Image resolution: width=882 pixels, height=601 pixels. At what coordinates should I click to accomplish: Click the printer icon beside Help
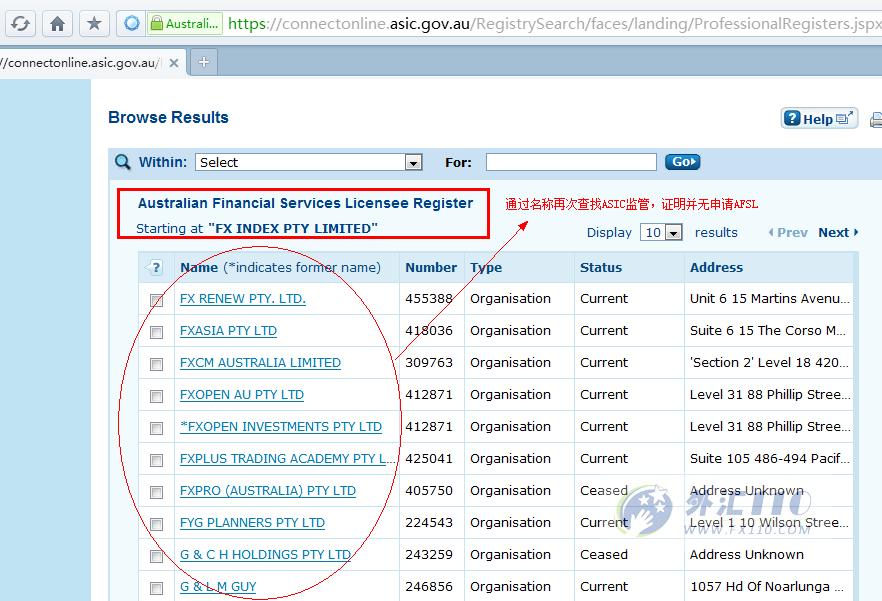pyautogui.click(x=876, y=119)
